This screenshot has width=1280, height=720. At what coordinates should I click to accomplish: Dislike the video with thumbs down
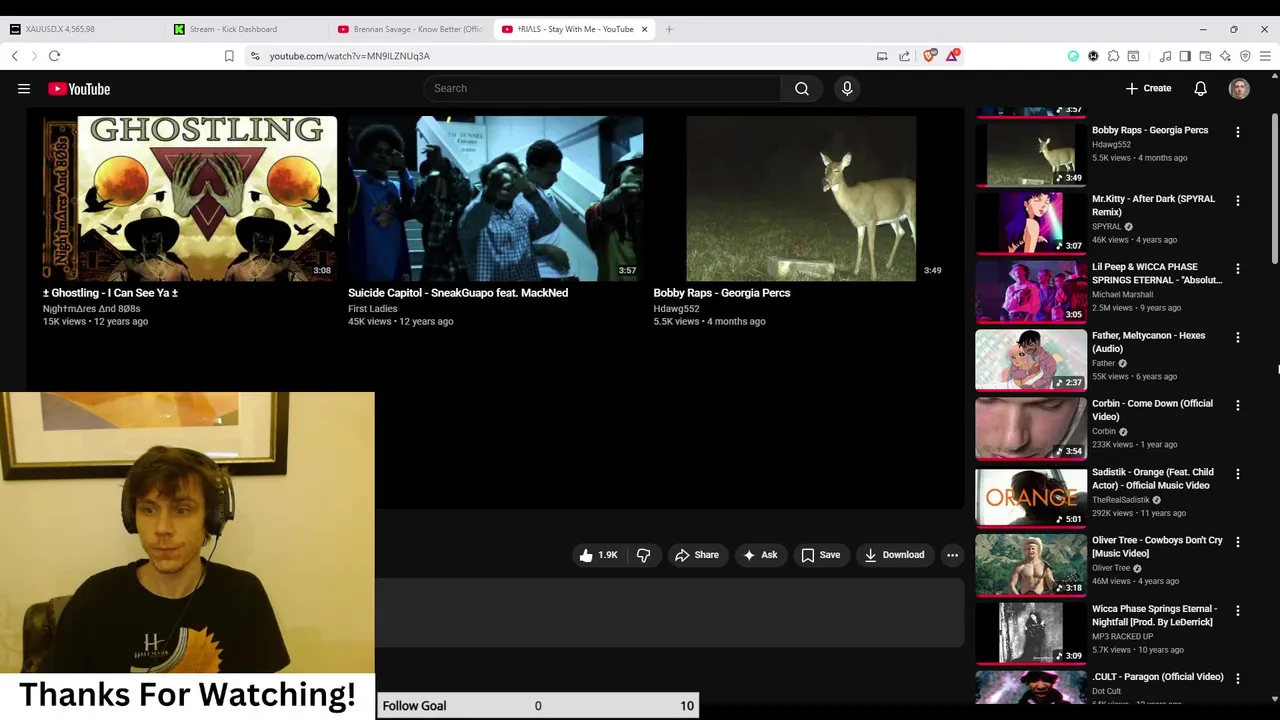[643, 555]
